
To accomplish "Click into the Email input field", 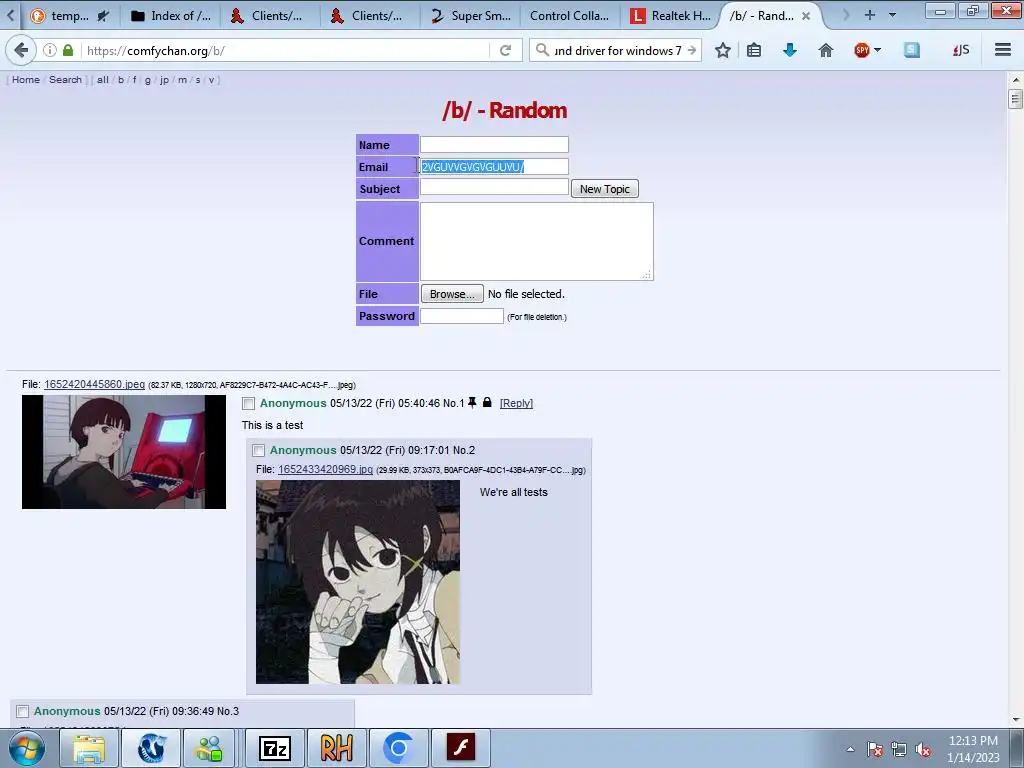I will tap(494, 167).
